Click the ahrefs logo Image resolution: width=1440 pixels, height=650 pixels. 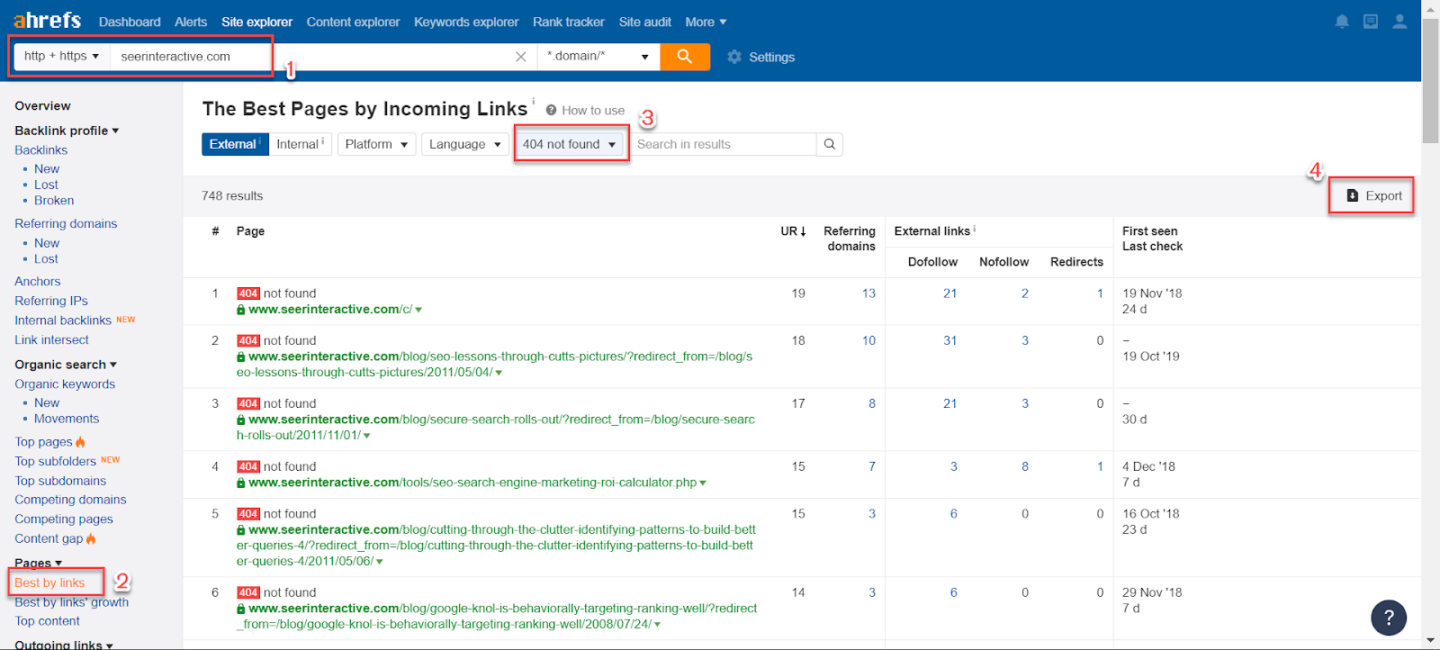47,21
